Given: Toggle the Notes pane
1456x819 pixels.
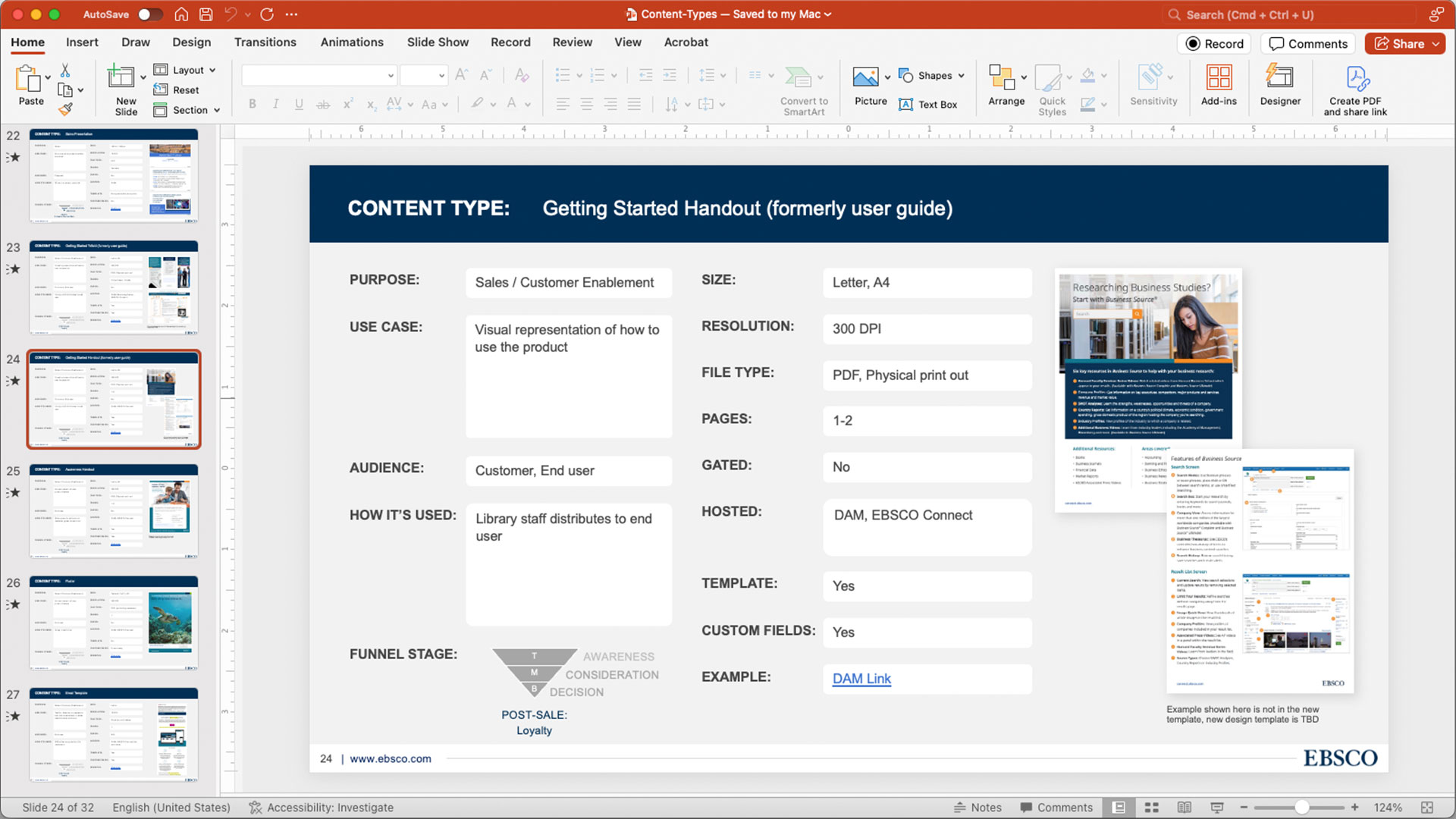Looking at the screenshot, I should tap(977, 808).
